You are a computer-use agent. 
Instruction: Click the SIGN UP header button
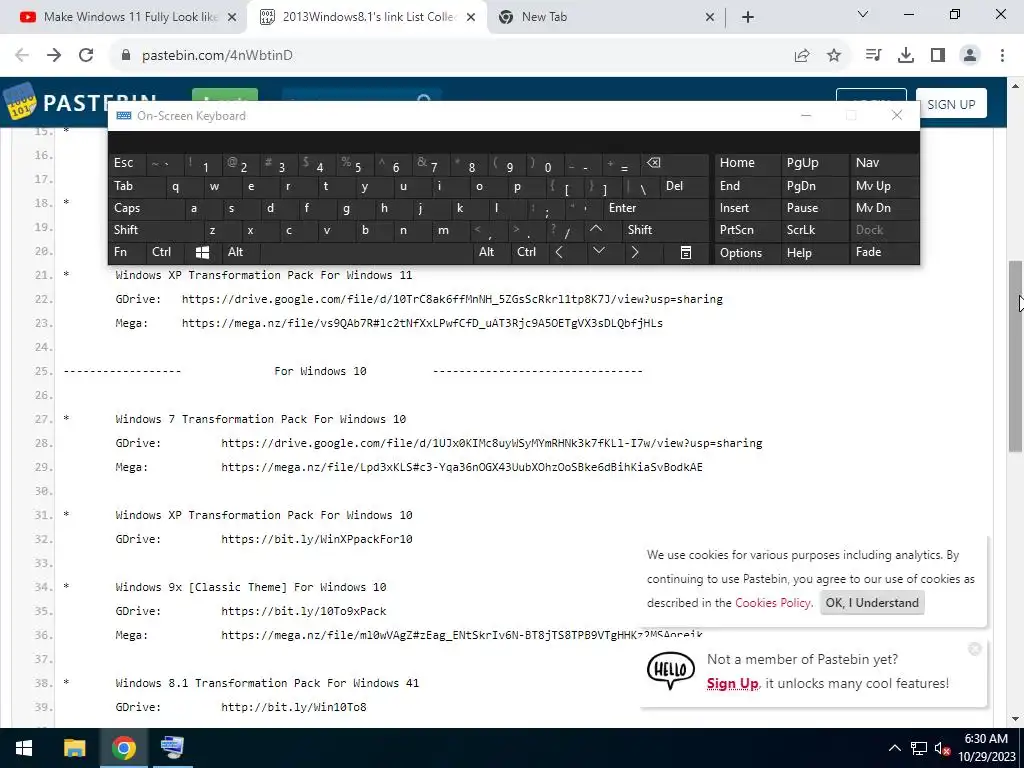951,104
